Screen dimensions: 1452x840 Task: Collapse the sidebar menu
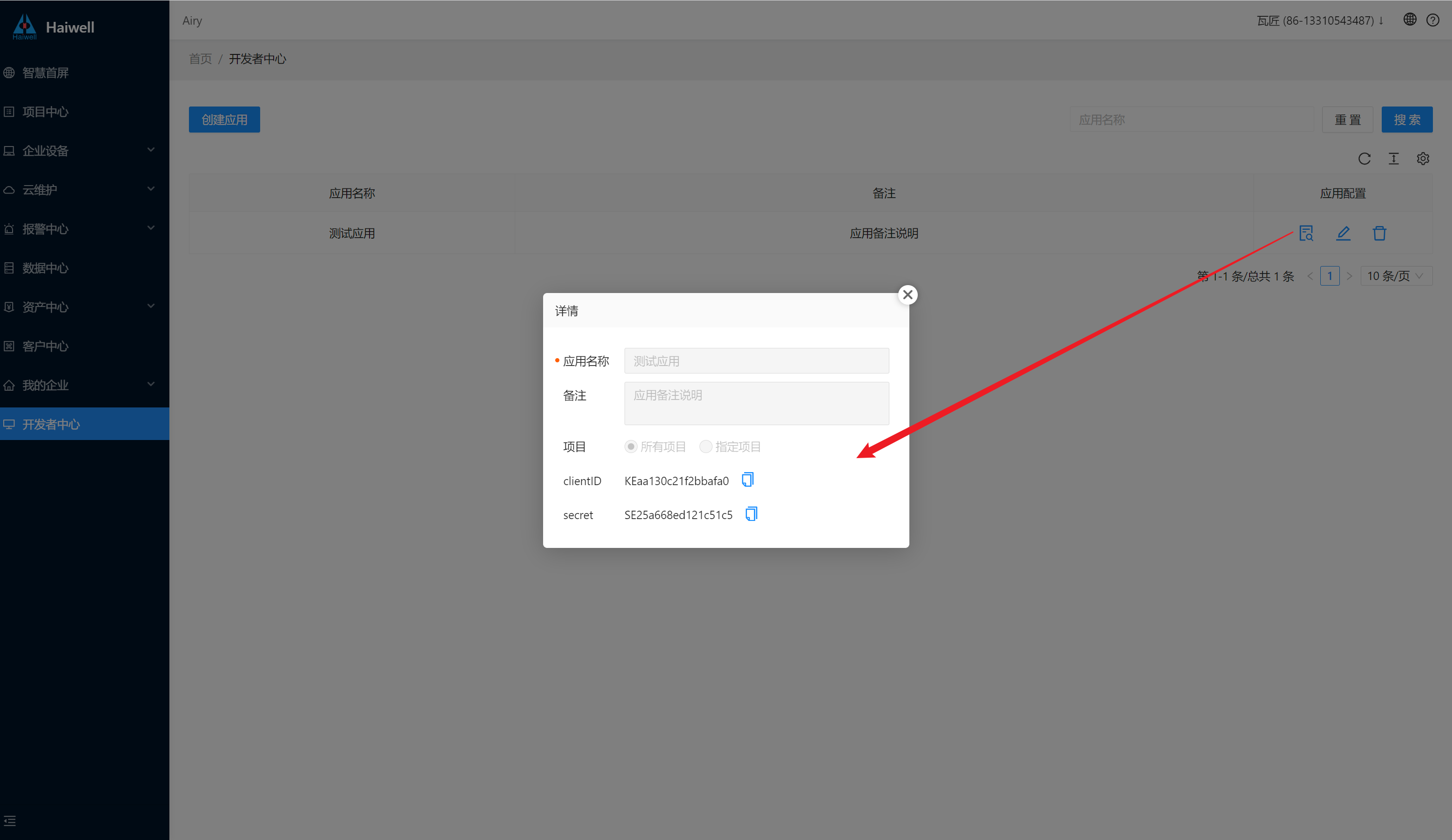pyautogui.click(x=10, y=820)
